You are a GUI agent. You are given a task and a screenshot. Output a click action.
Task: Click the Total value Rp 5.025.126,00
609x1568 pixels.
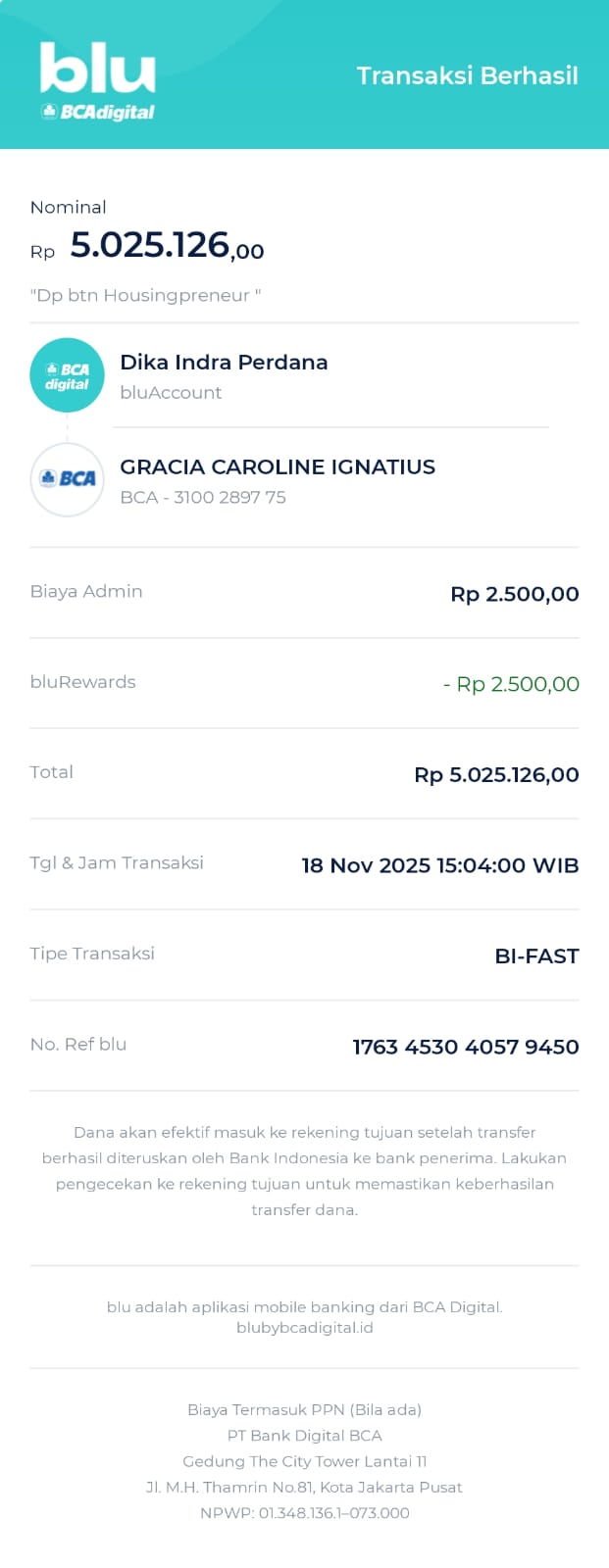(x=496, y=775)
